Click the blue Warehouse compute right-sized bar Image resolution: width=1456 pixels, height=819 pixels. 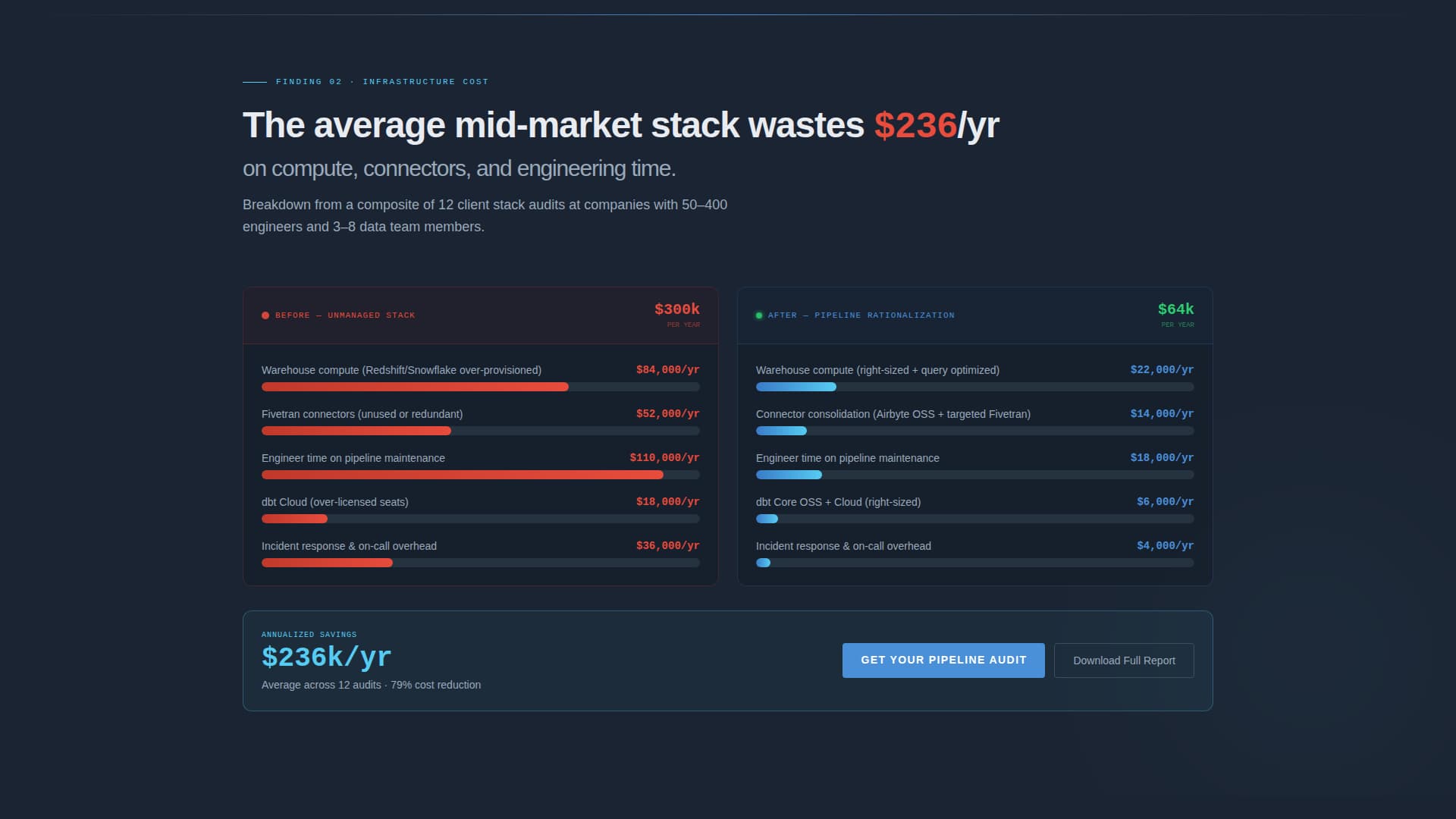[x=796, y=387]
